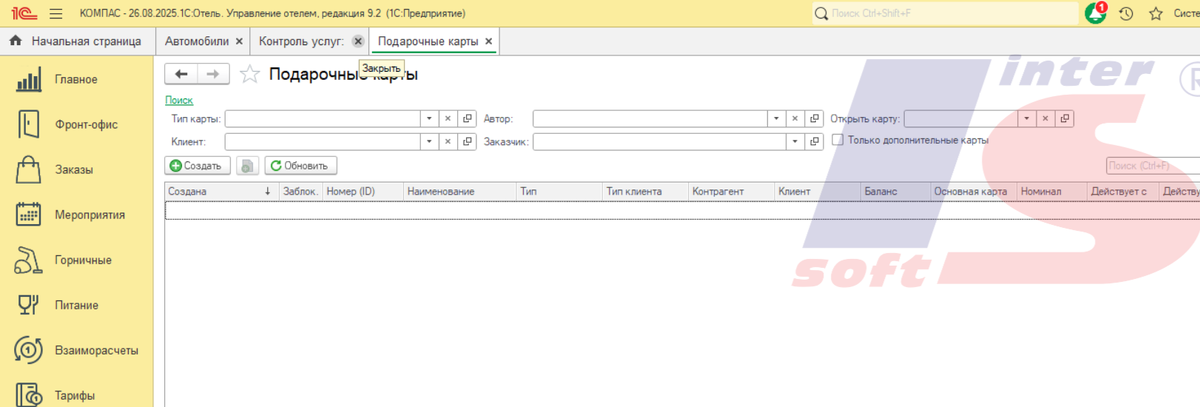Click the Номер (ID) column header

coord(363,190)
